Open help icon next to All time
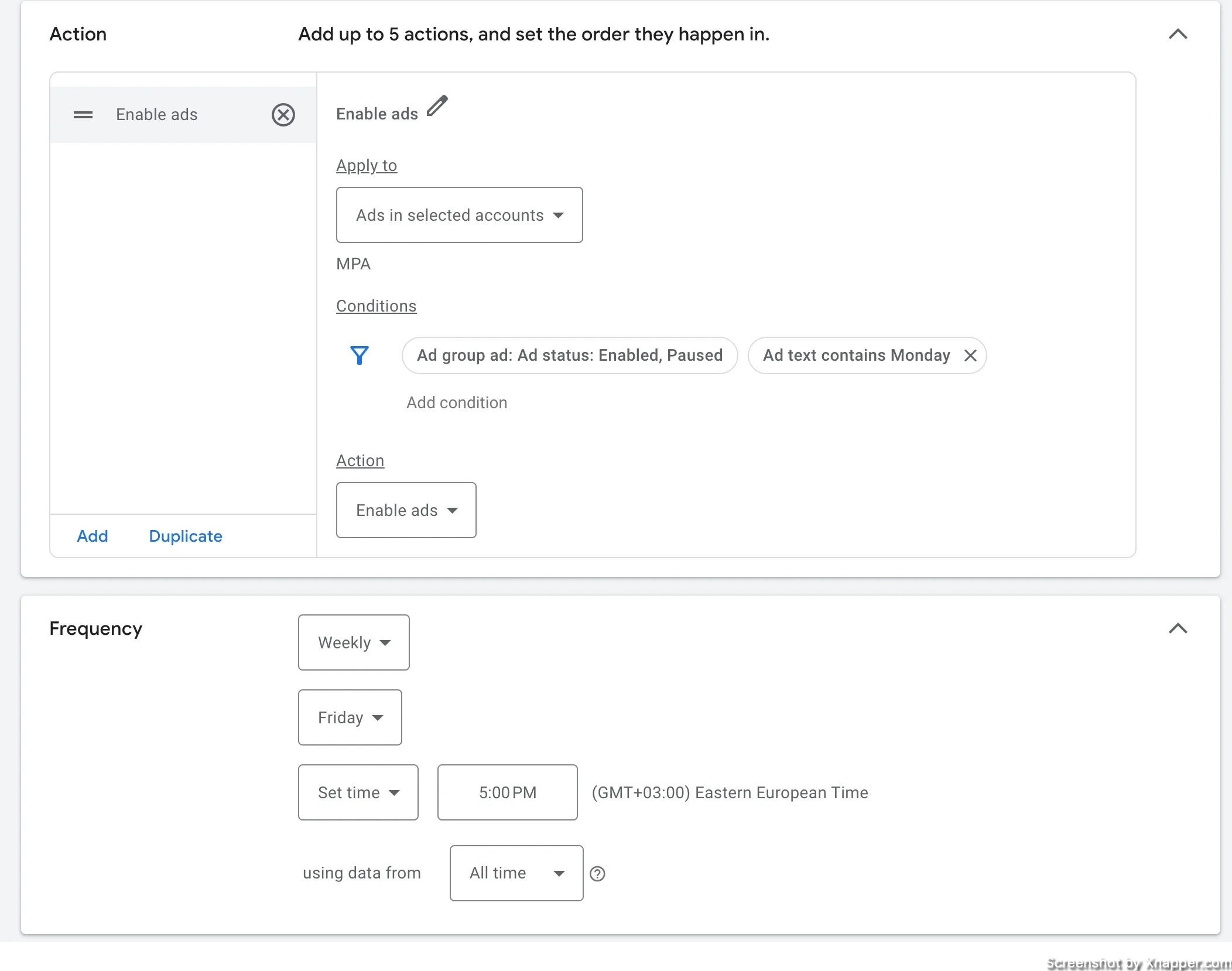Image resolution: width=1232 pixels, height=971 pixels. point(597,874)
